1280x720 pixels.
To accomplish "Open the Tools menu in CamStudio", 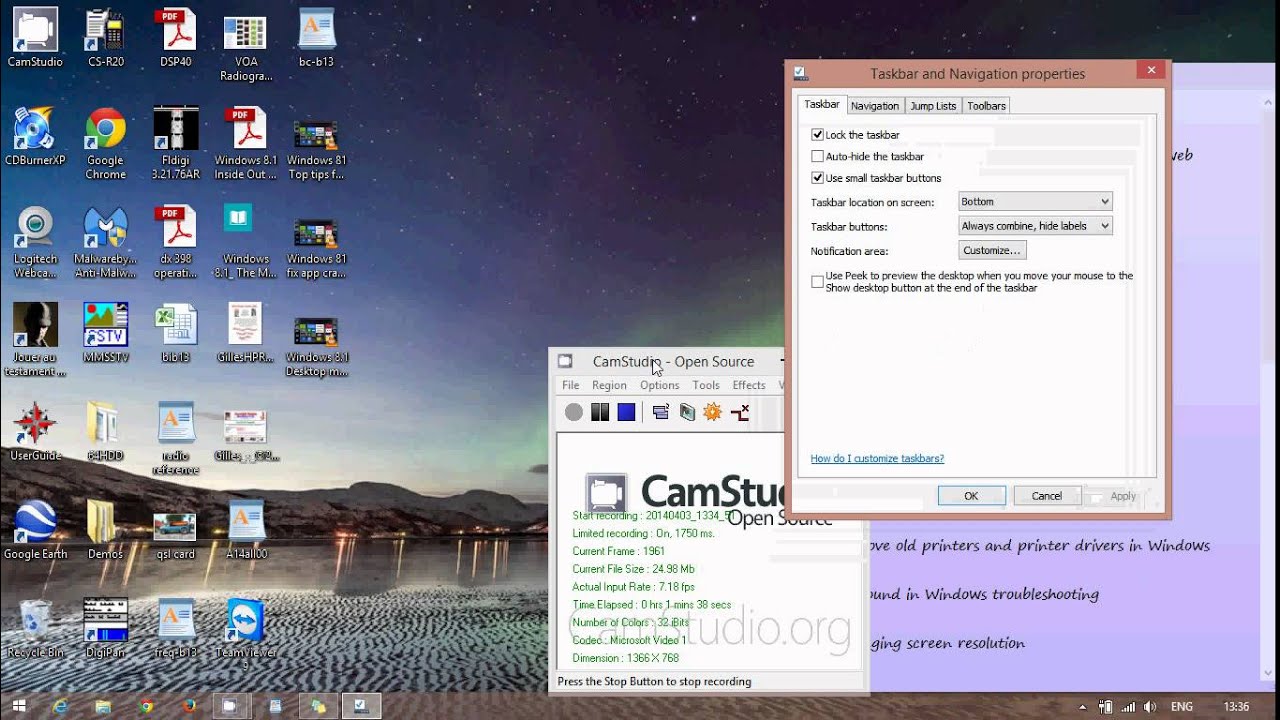I will point(706,385).
